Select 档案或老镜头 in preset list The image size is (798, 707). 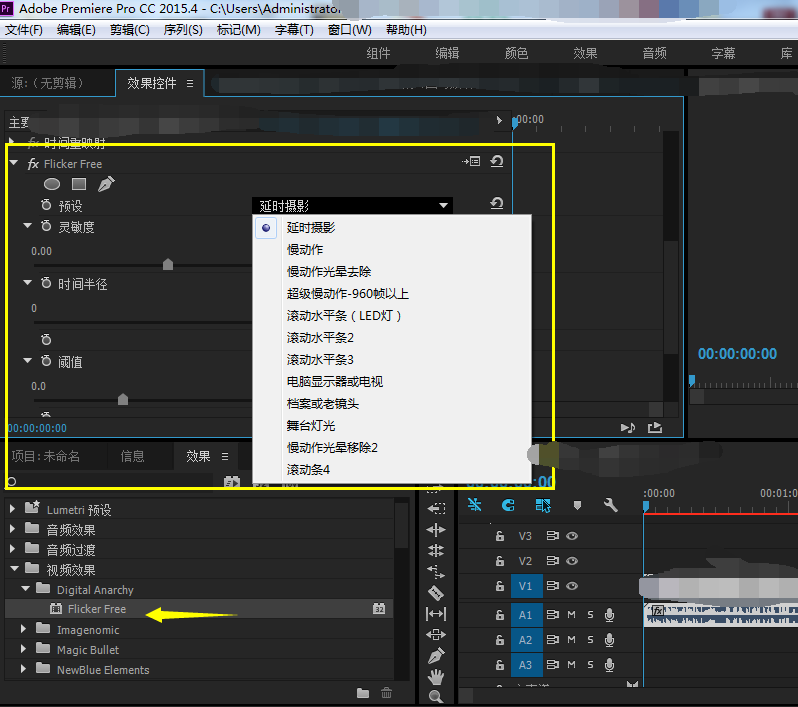coord(323,404)
